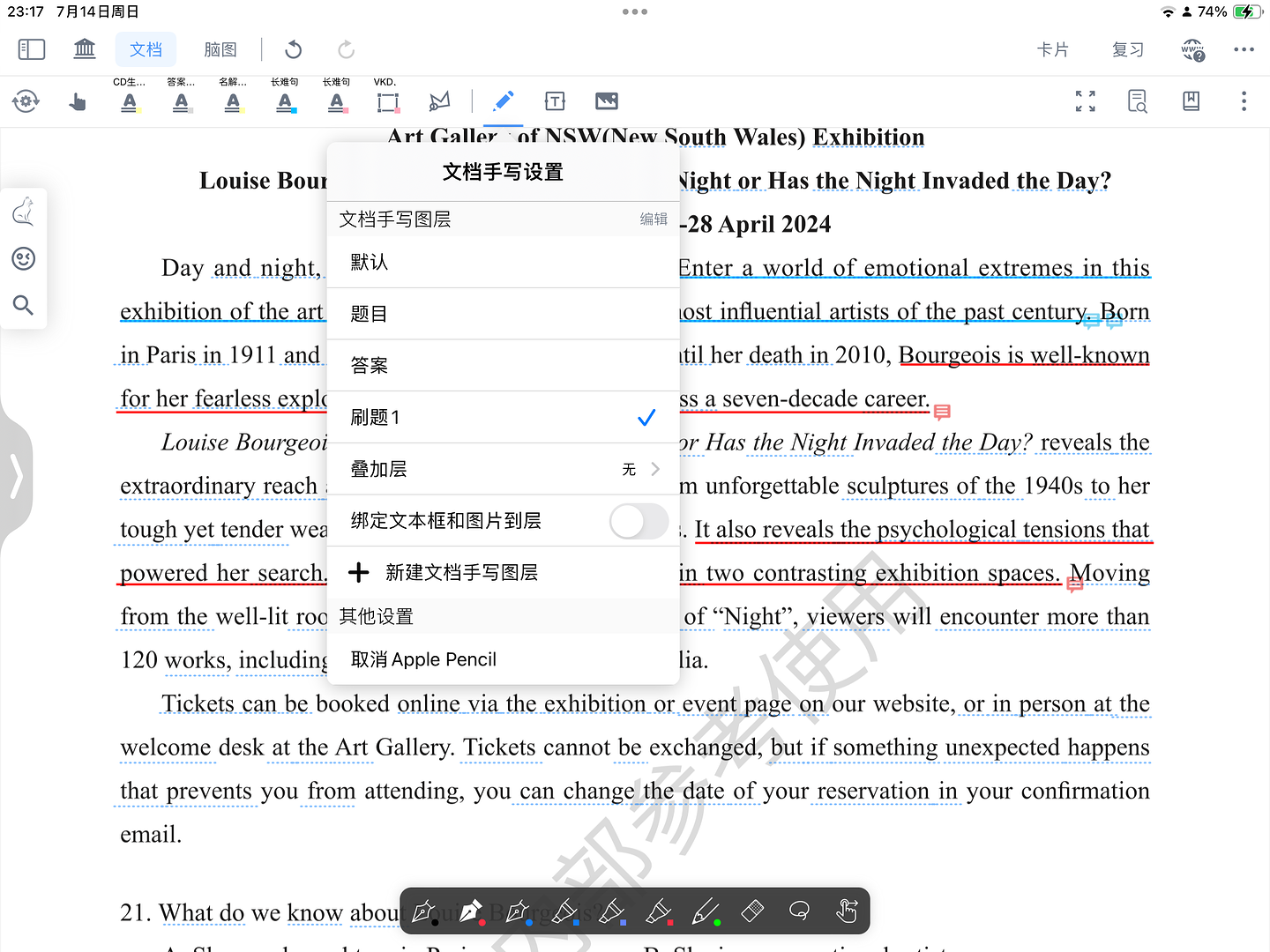Redo the last undone action

click(x=346, y=49)
